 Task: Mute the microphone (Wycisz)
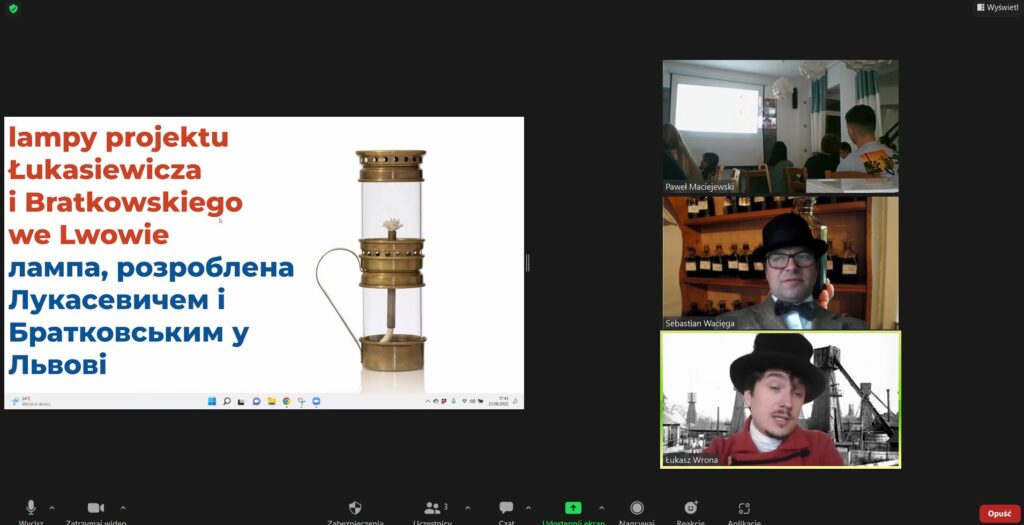(31, 508)
